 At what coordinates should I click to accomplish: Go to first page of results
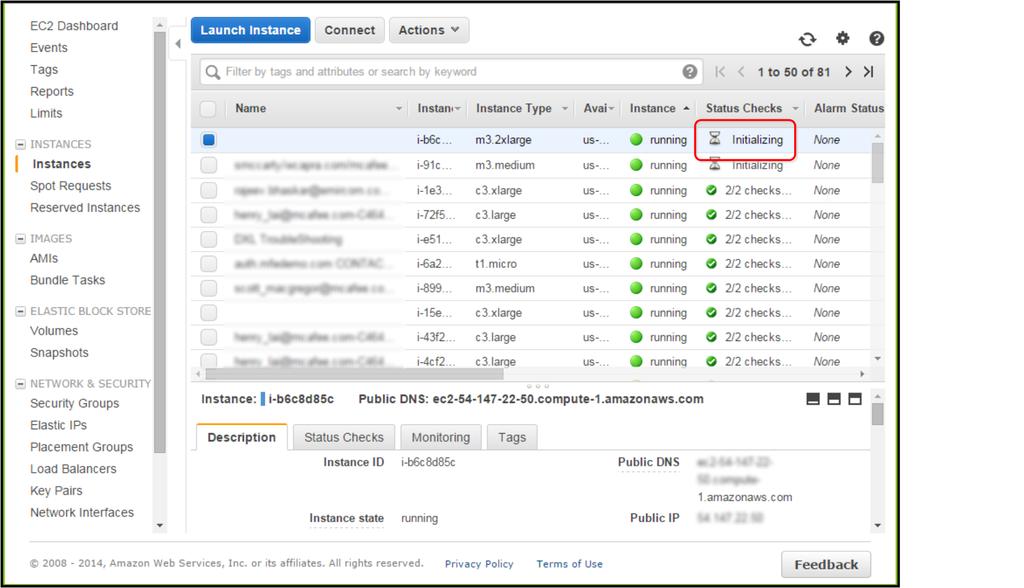[x=720, y=72]
